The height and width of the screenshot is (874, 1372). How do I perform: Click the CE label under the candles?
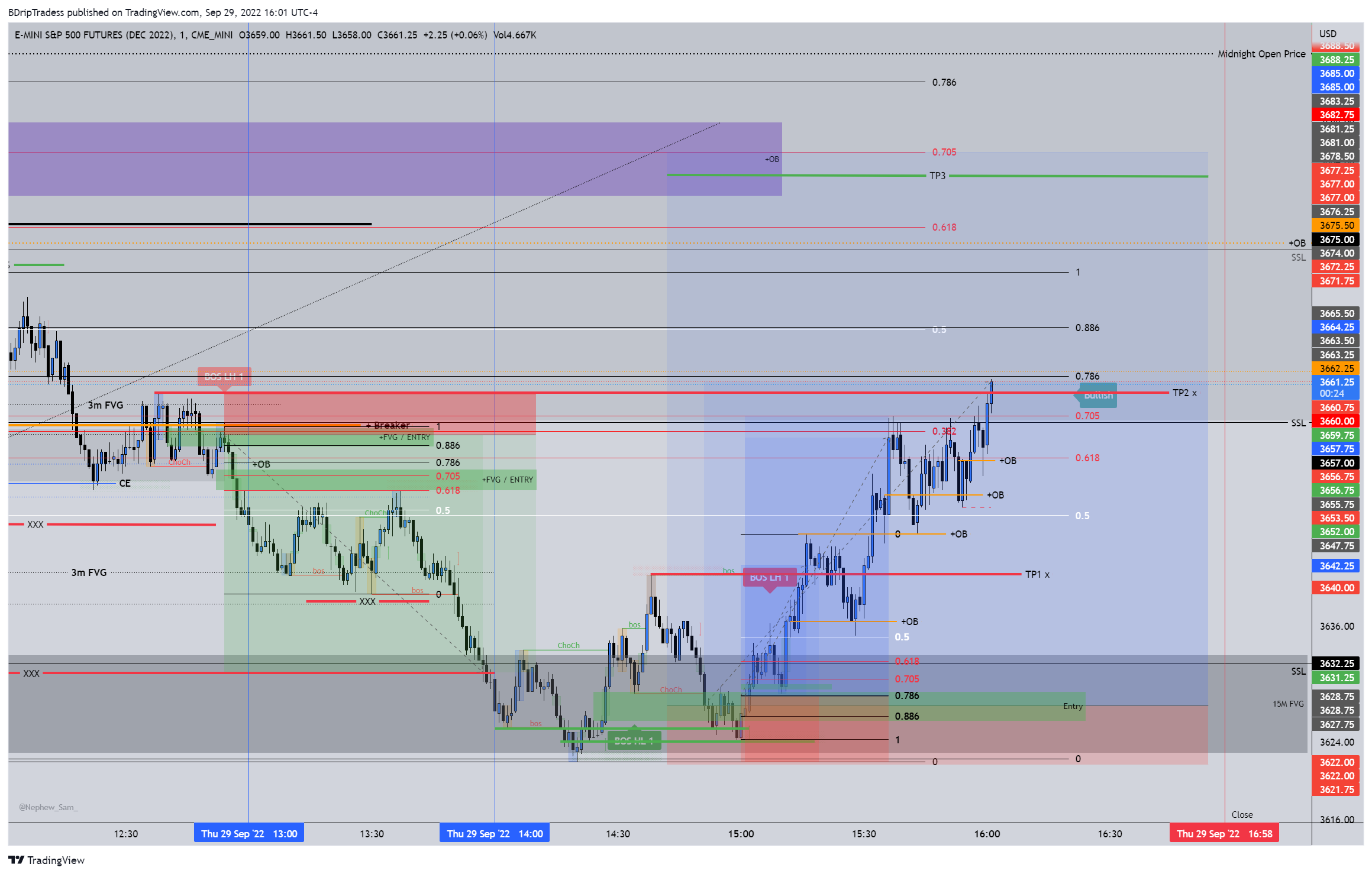[x=125, y=483]
